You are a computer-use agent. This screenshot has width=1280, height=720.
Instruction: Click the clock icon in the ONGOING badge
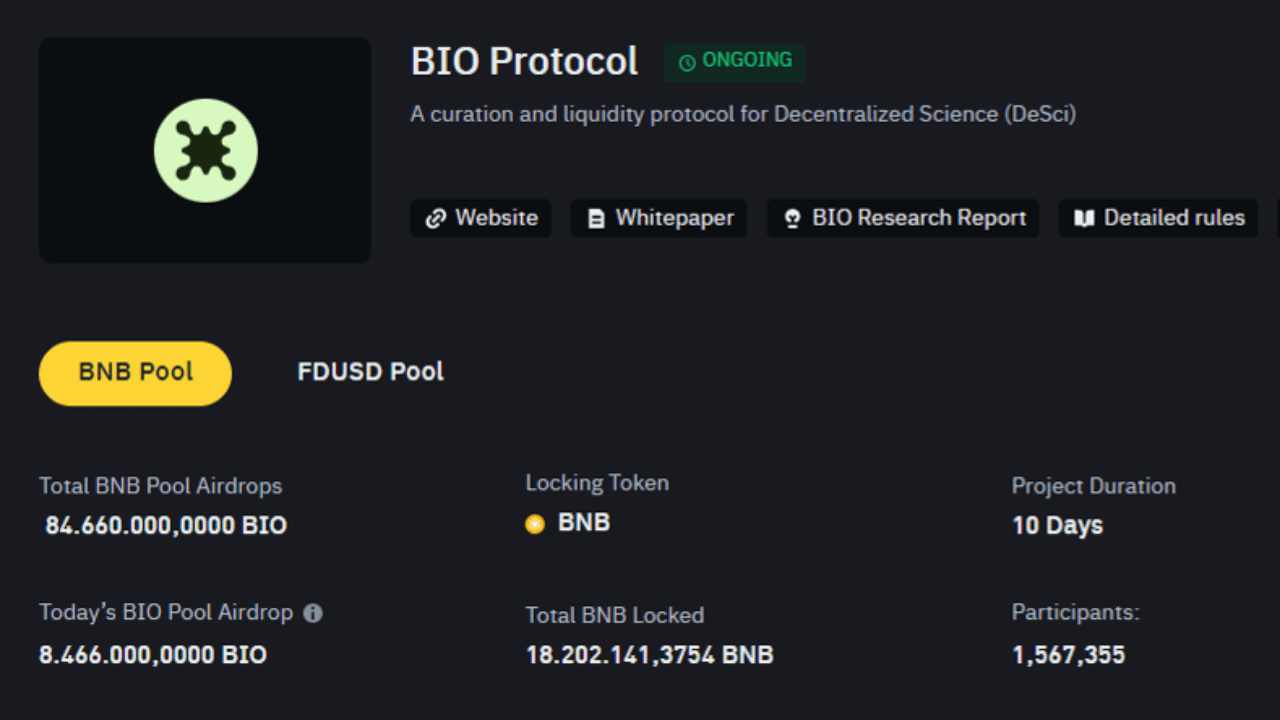point(685,61)
